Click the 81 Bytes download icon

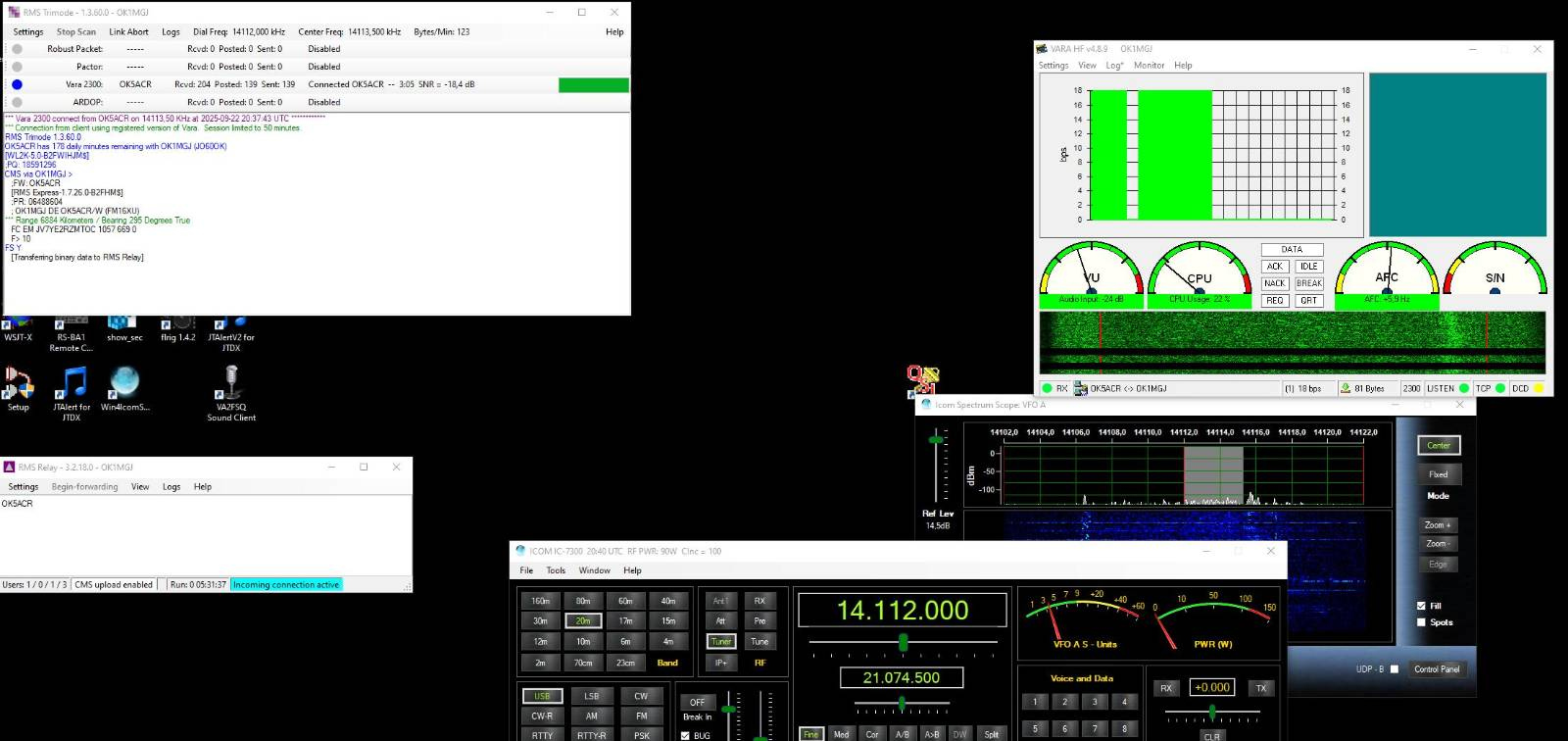point(1346,389)
